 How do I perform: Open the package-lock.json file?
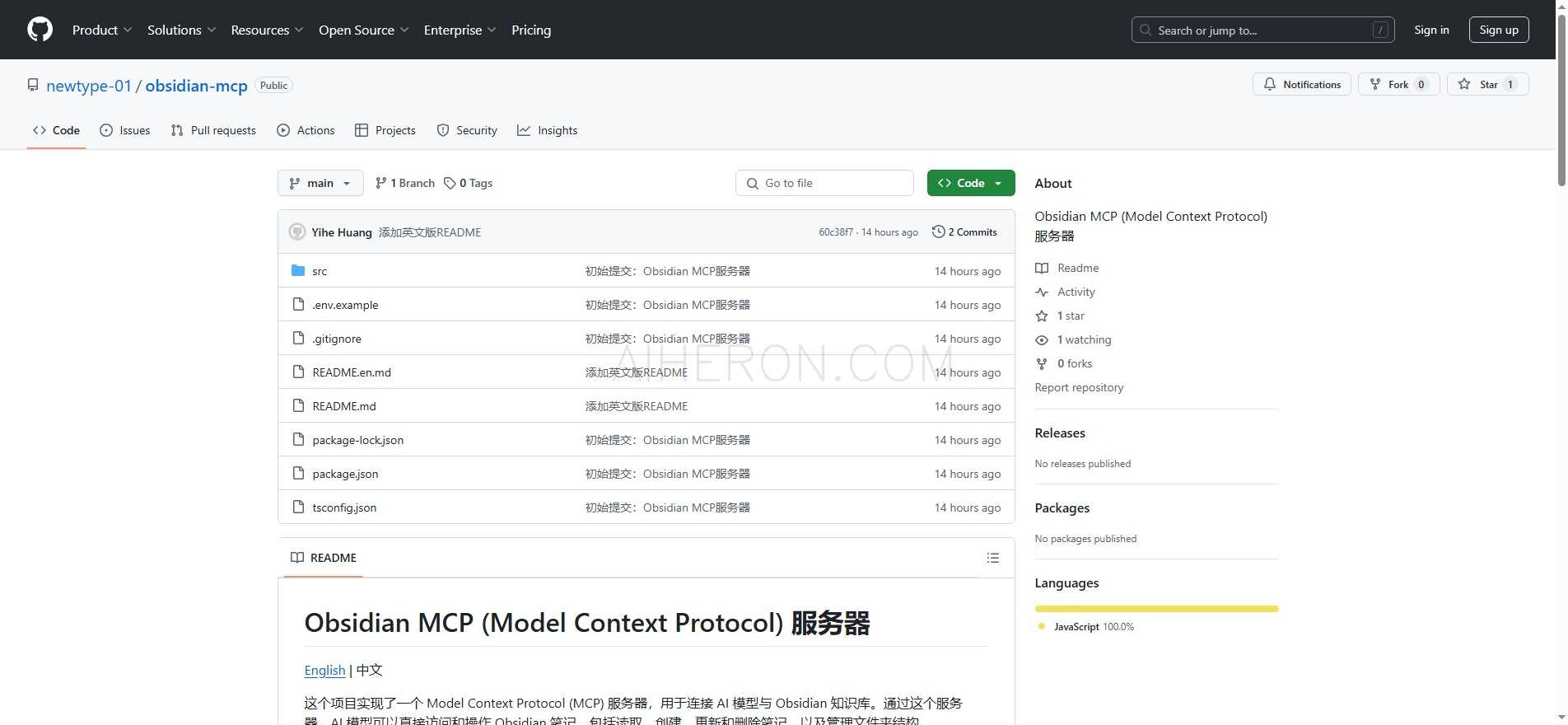click(x=358, y=440)
